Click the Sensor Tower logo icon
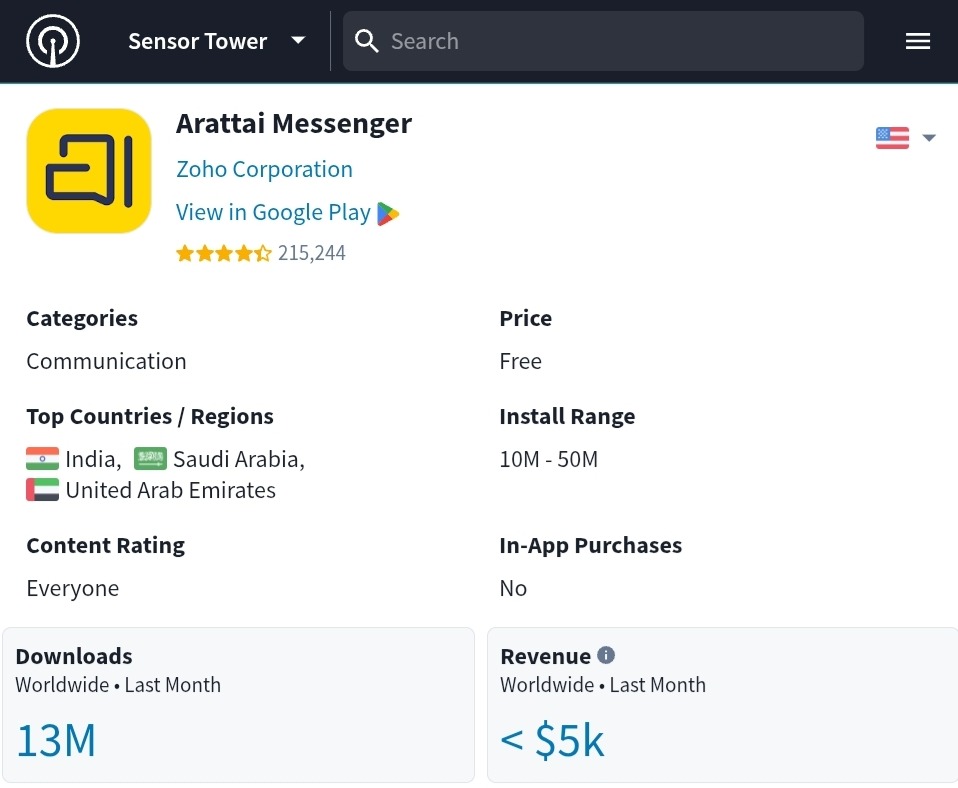The height and width of the screenshot is (788, 958). pyautogui.click(x=52, y=41)
